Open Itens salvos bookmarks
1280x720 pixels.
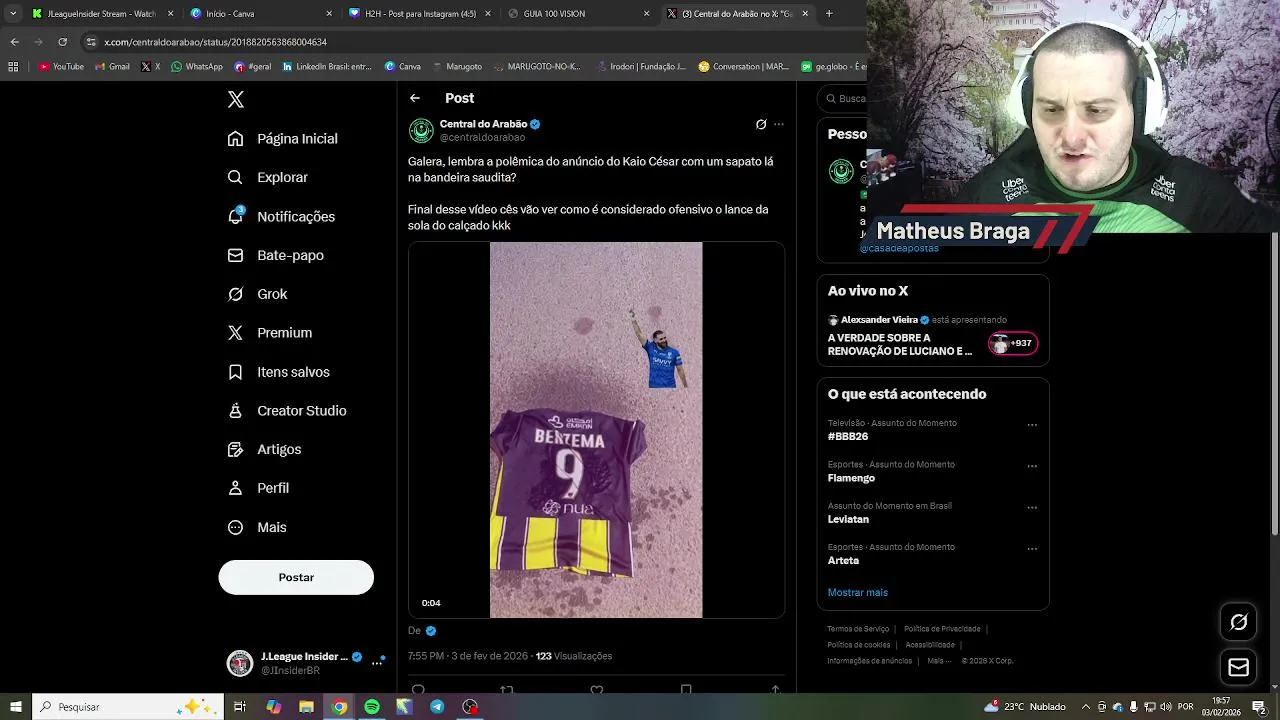tap(279, 372)
